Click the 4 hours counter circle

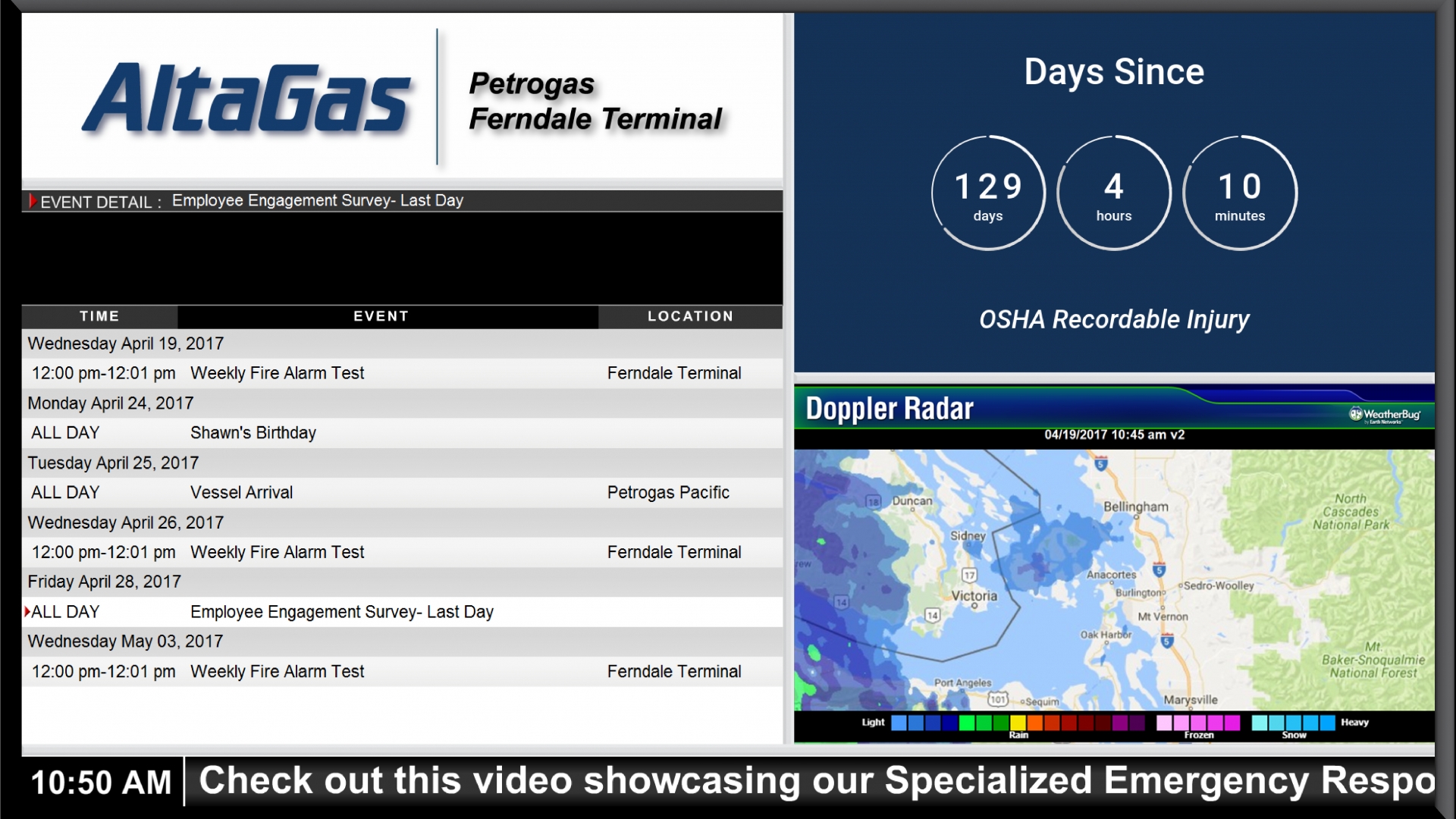click(x=1113, y=193)
